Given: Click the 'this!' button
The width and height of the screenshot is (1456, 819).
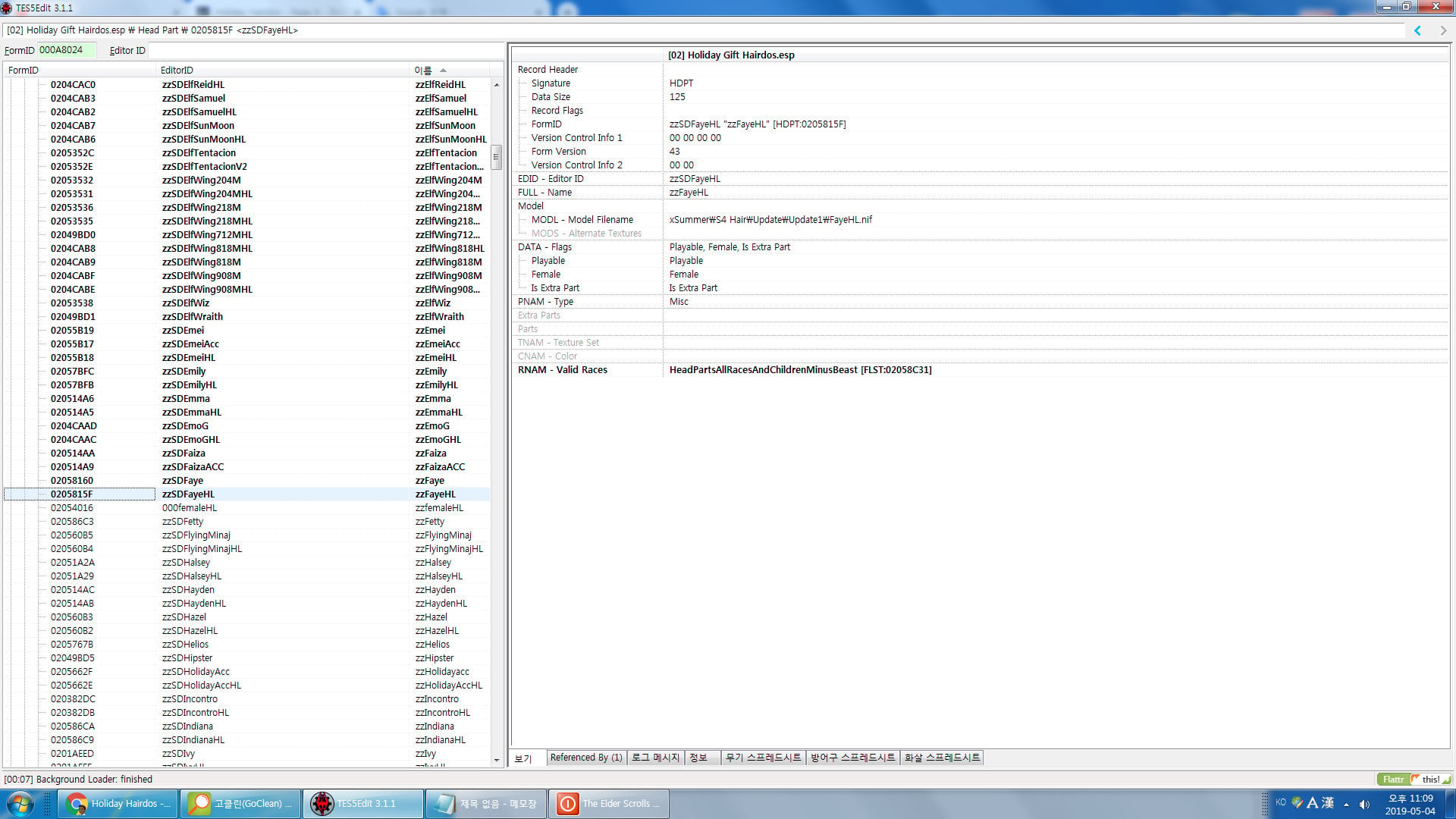Looking at the screenshot, I should [1431, 779].
